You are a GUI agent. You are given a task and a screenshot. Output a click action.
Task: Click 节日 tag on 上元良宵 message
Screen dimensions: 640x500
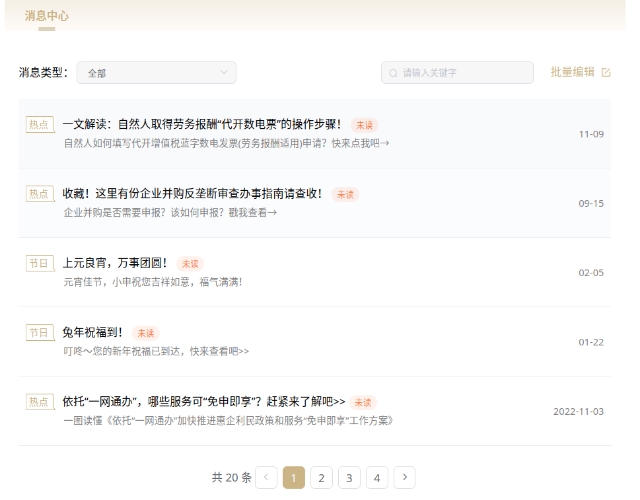pos(40,263)
